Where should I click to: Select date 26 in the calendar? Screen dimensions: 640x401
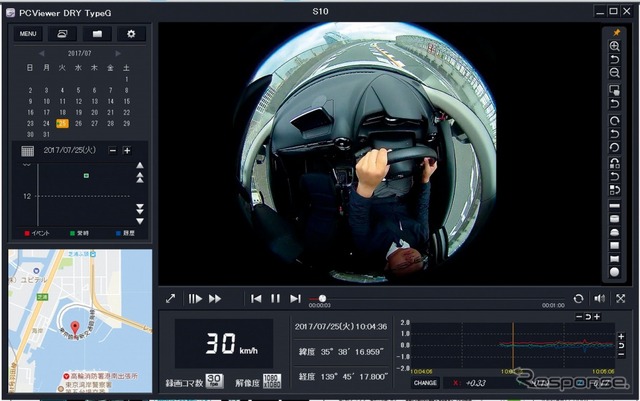(x=78, y=123)
